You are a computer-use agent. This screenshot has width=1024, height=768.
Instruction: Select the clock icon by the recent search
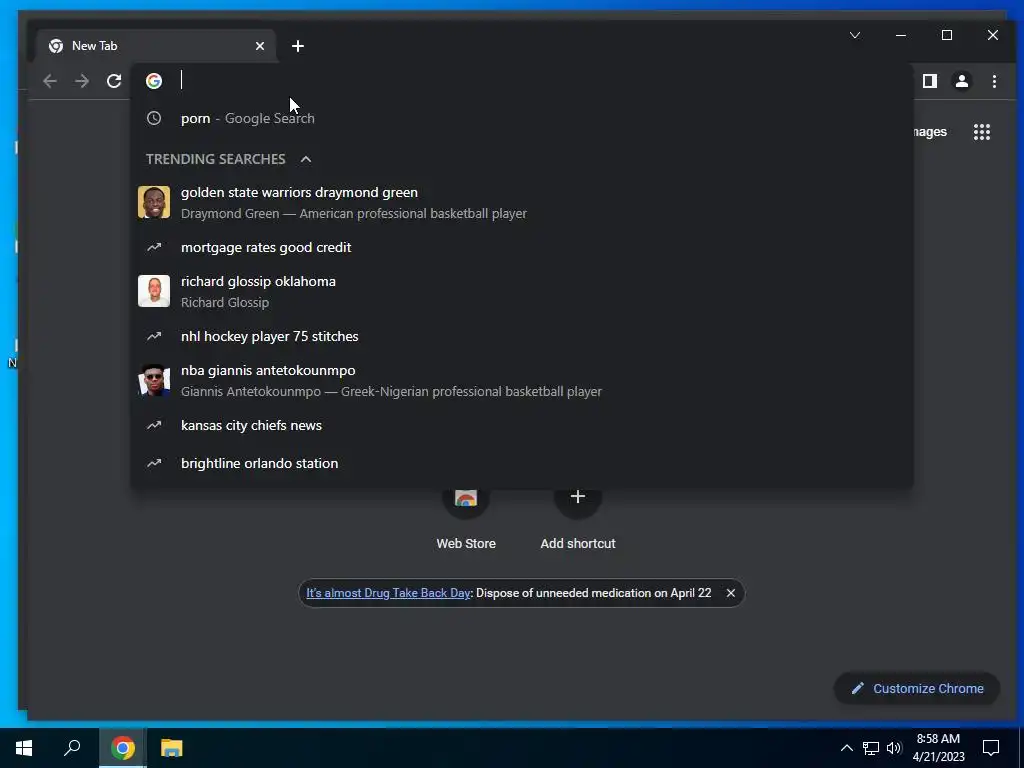(x=154, y=118)
